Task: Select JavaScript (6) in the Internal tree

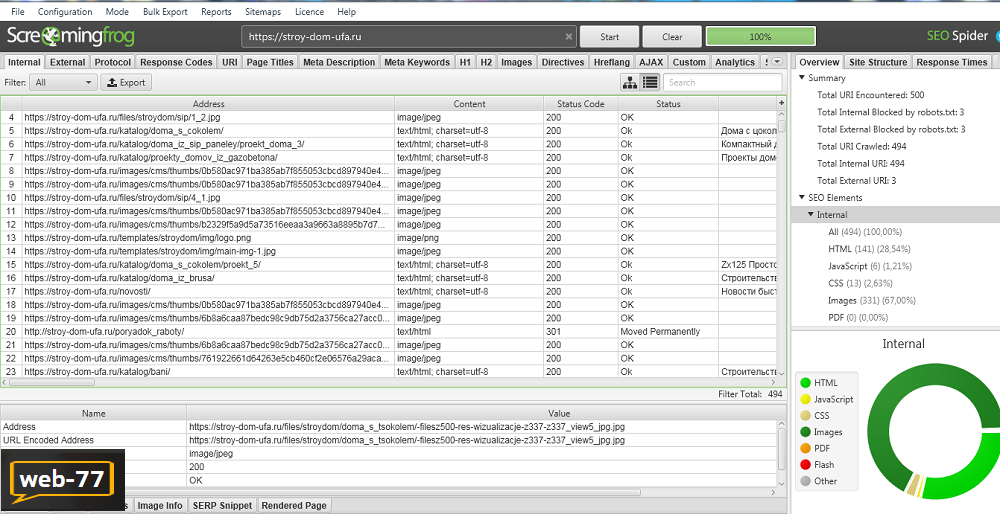Action: pos(870,266)
